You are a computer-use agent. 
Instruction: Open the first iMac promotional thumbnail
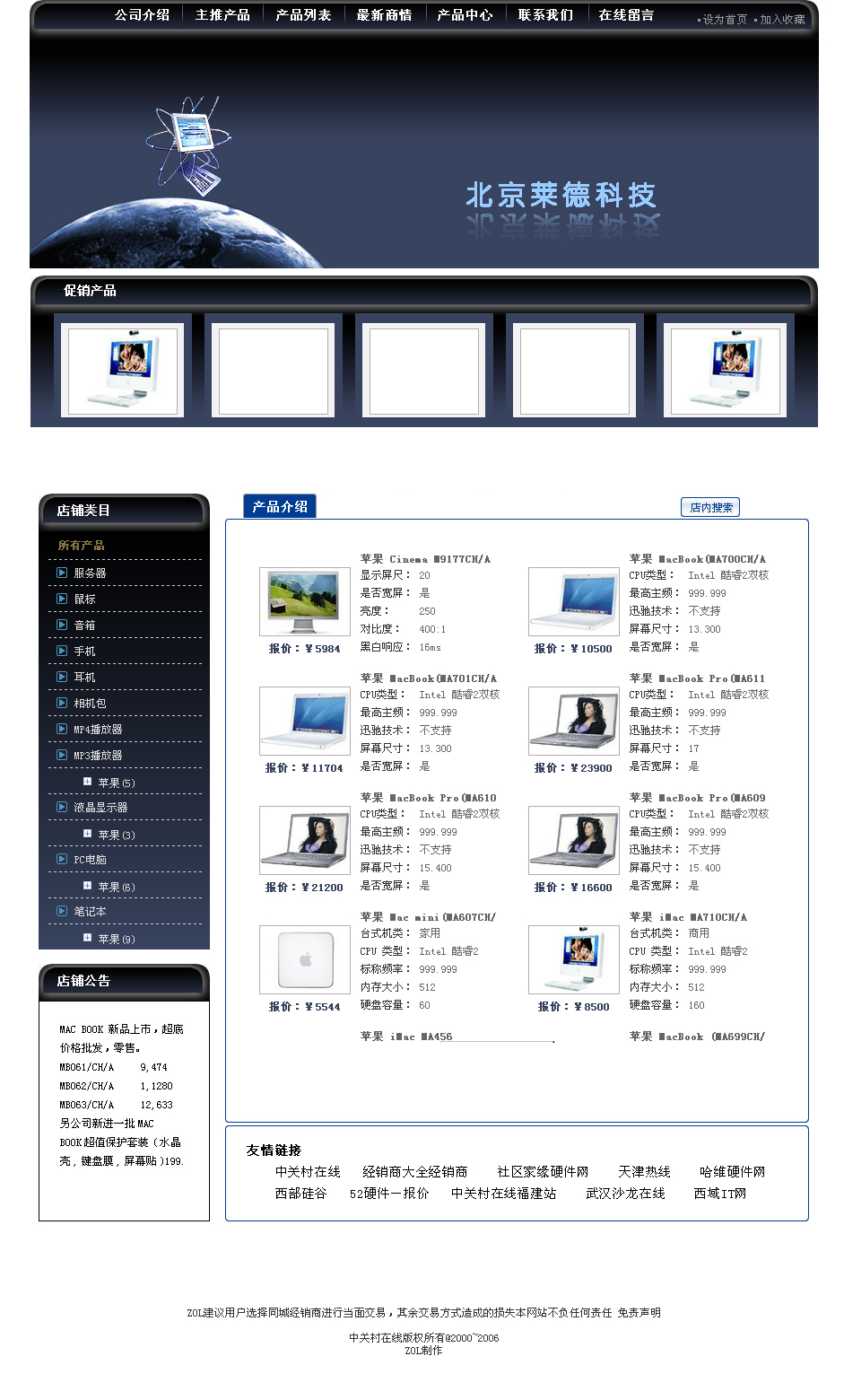(x=122, y=371)
